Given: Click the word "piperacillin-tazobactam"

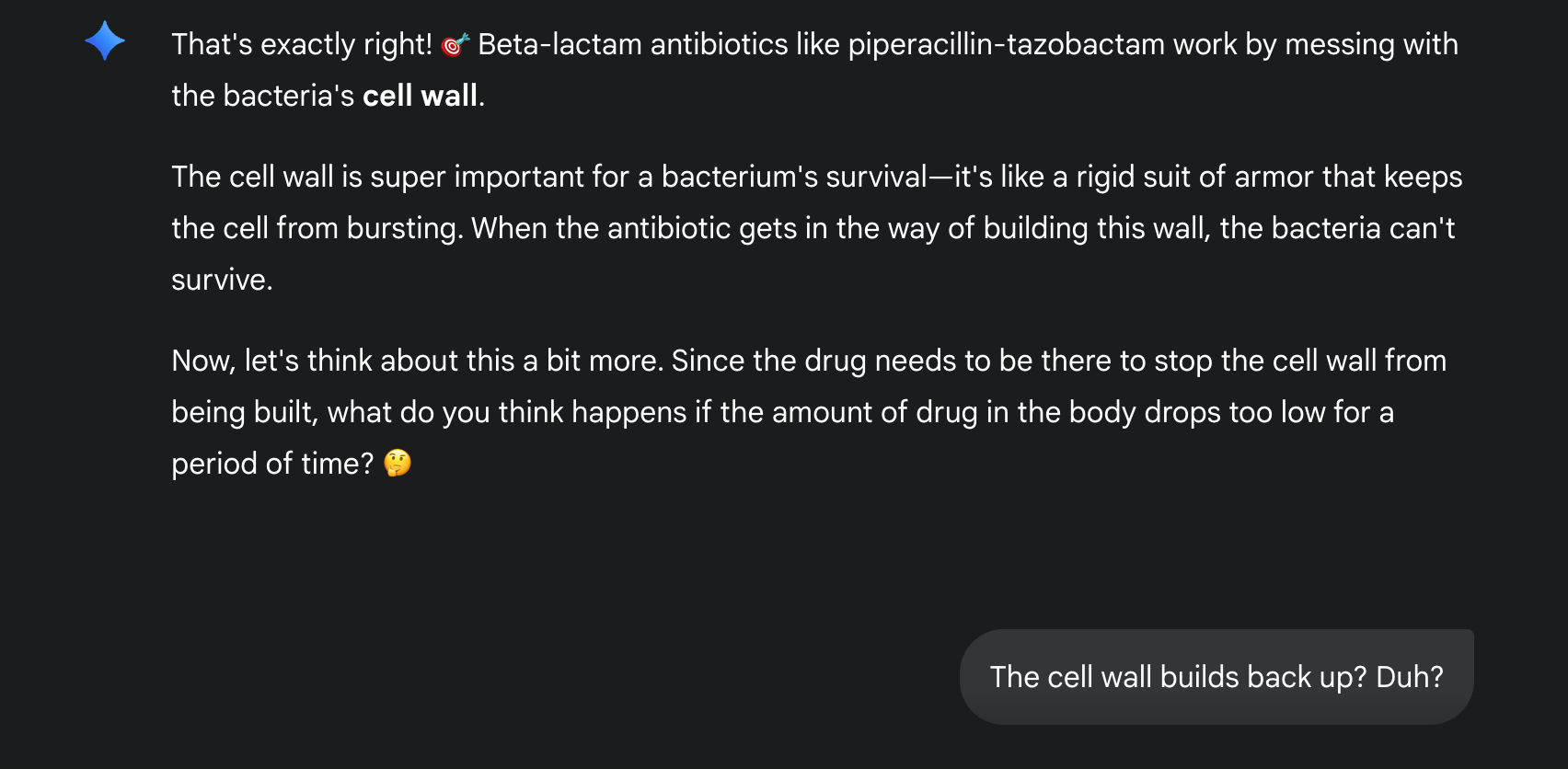Looking at the screenshot, I should 1006,44.
